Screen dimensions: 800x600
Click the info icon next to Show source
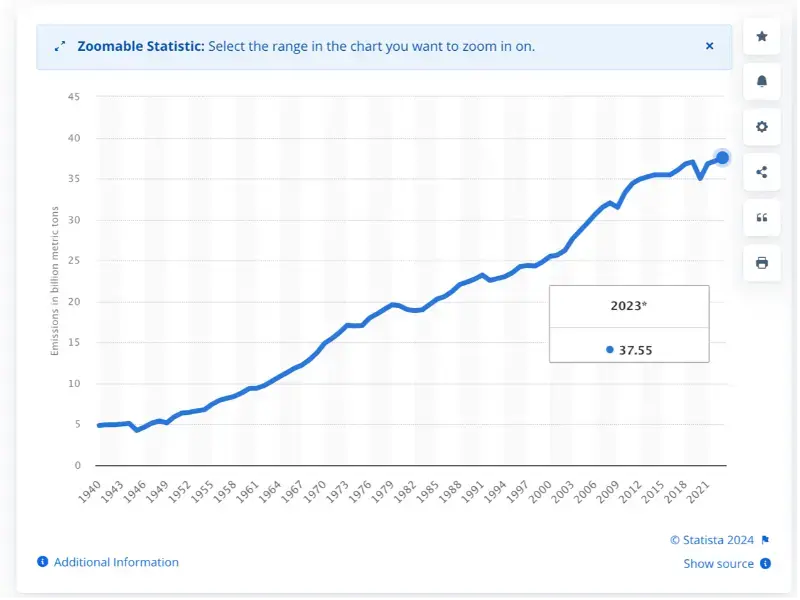click(x=767, y=565)
